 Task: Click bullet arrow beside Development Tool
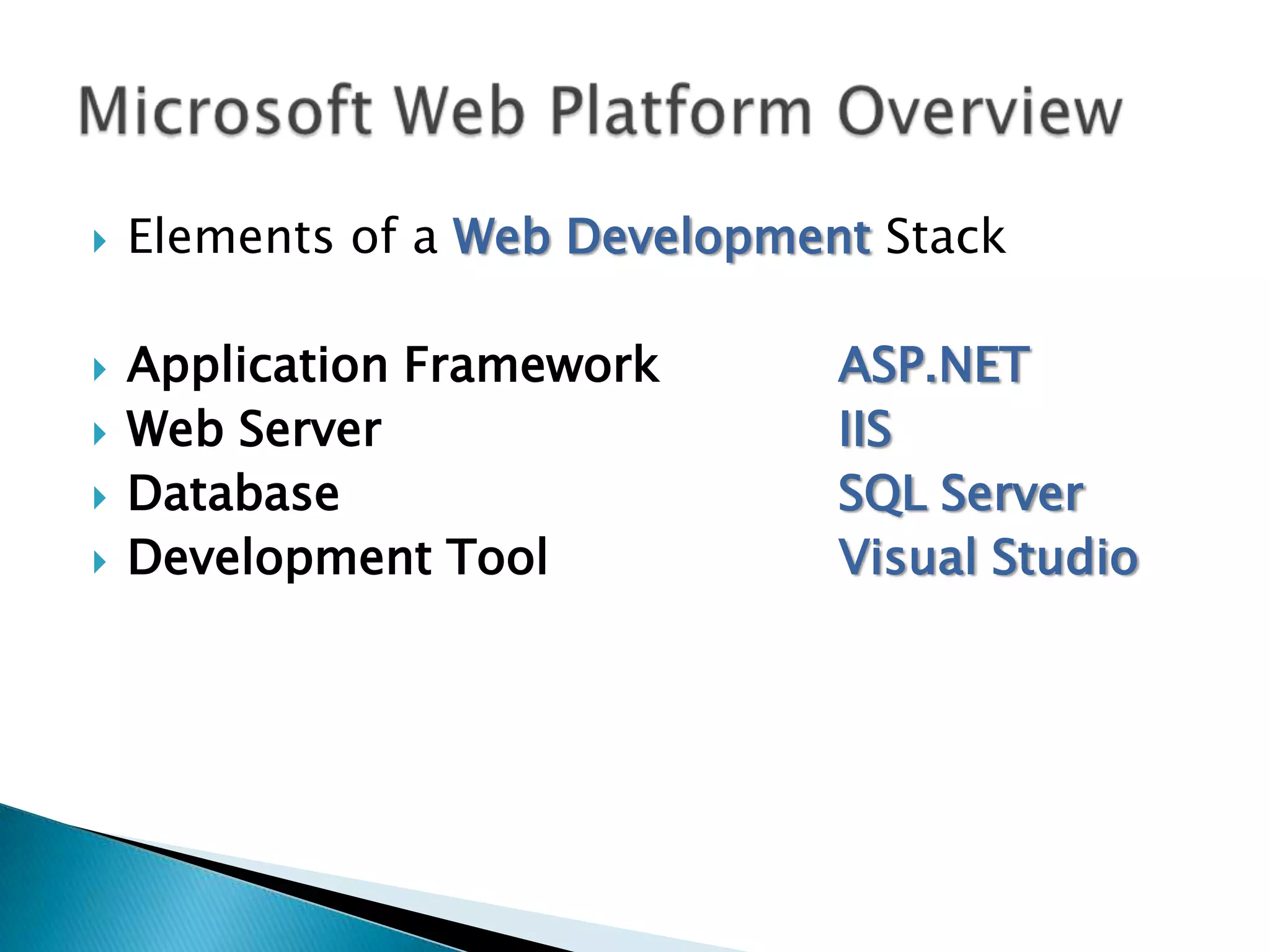(100, 562)
